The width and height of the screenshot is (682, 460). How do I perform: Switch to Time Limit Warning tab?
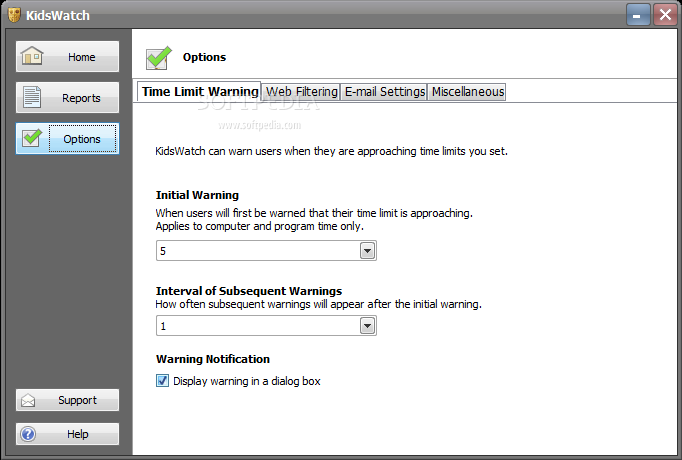pyautogui.click(x=200, y=91)
